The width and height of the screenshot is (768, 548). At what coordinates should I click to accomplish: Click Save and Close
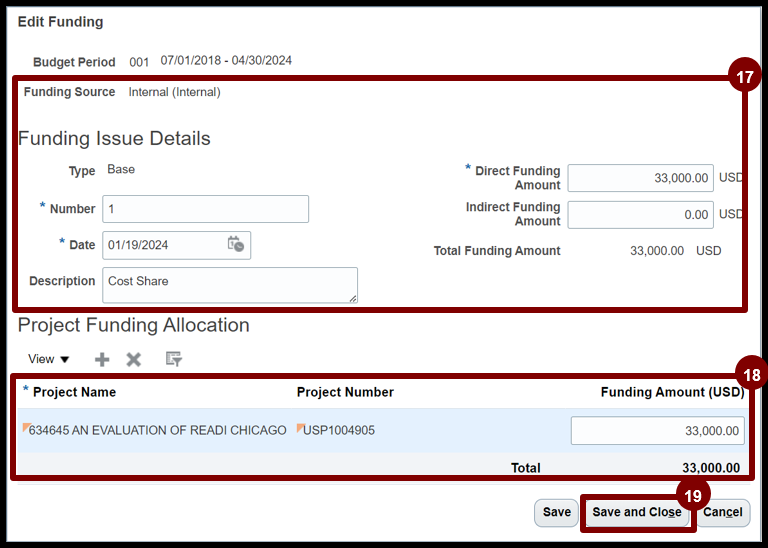pos(637,512)
